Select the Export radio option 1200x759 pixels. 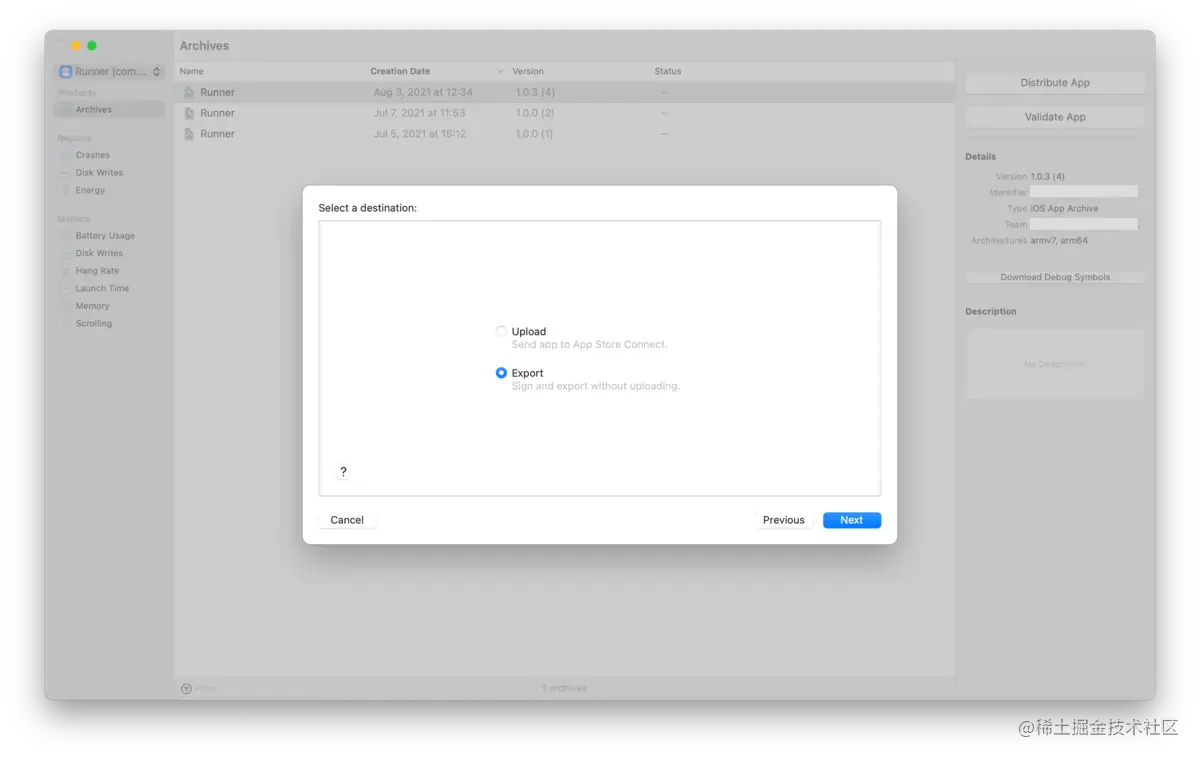(x=501, y=373)
